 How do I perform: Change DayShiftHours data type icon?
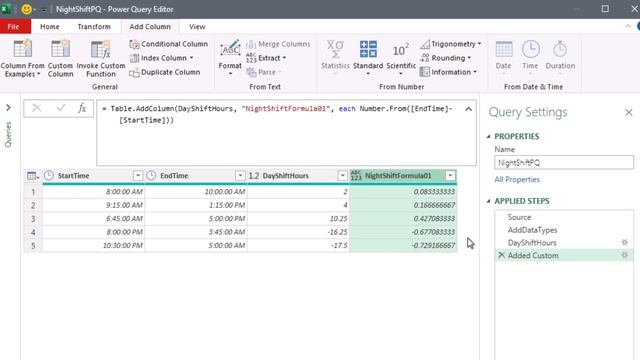pyautogui.click(x=254, y=176)
